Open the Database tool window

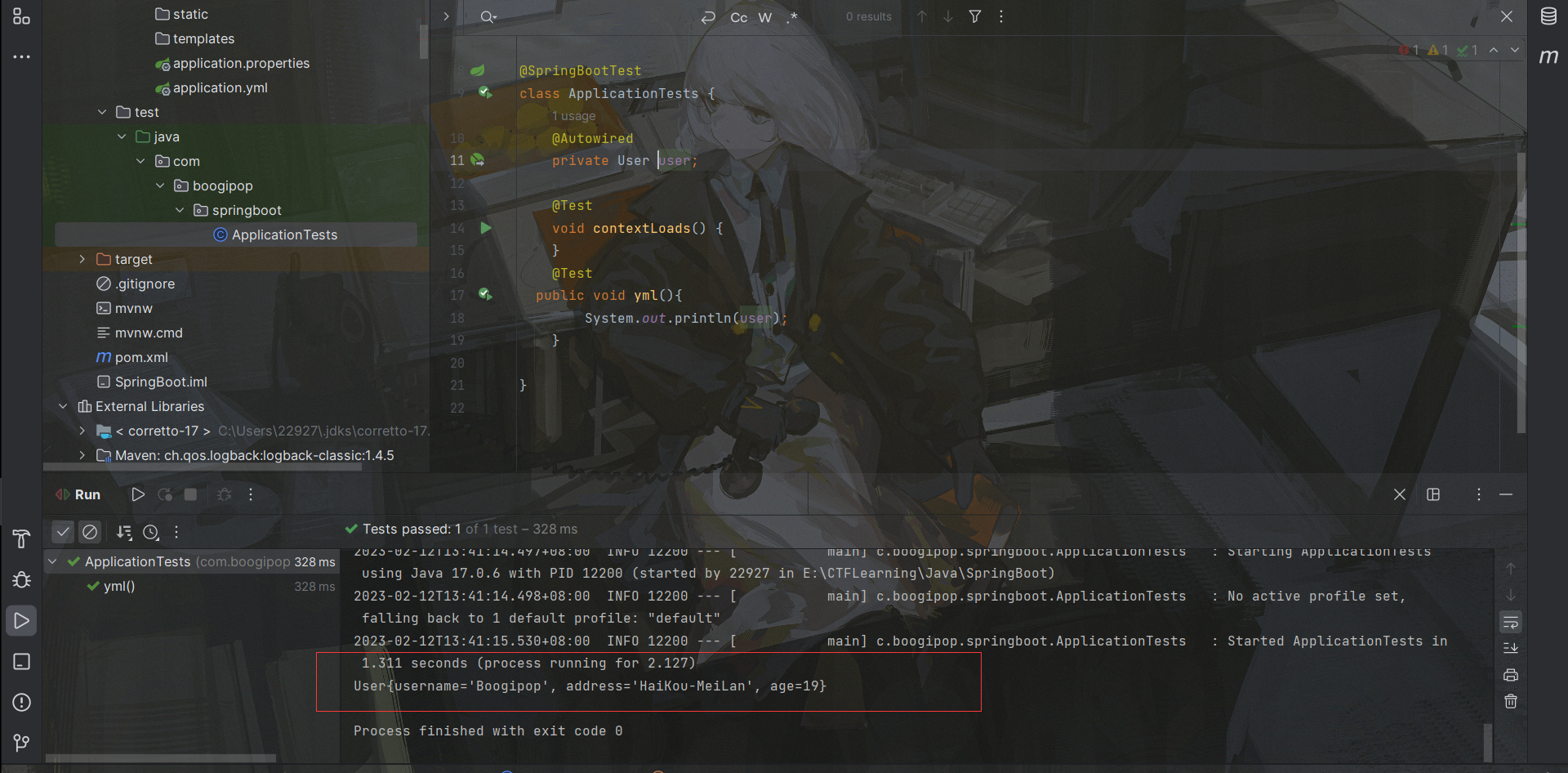1548,16
